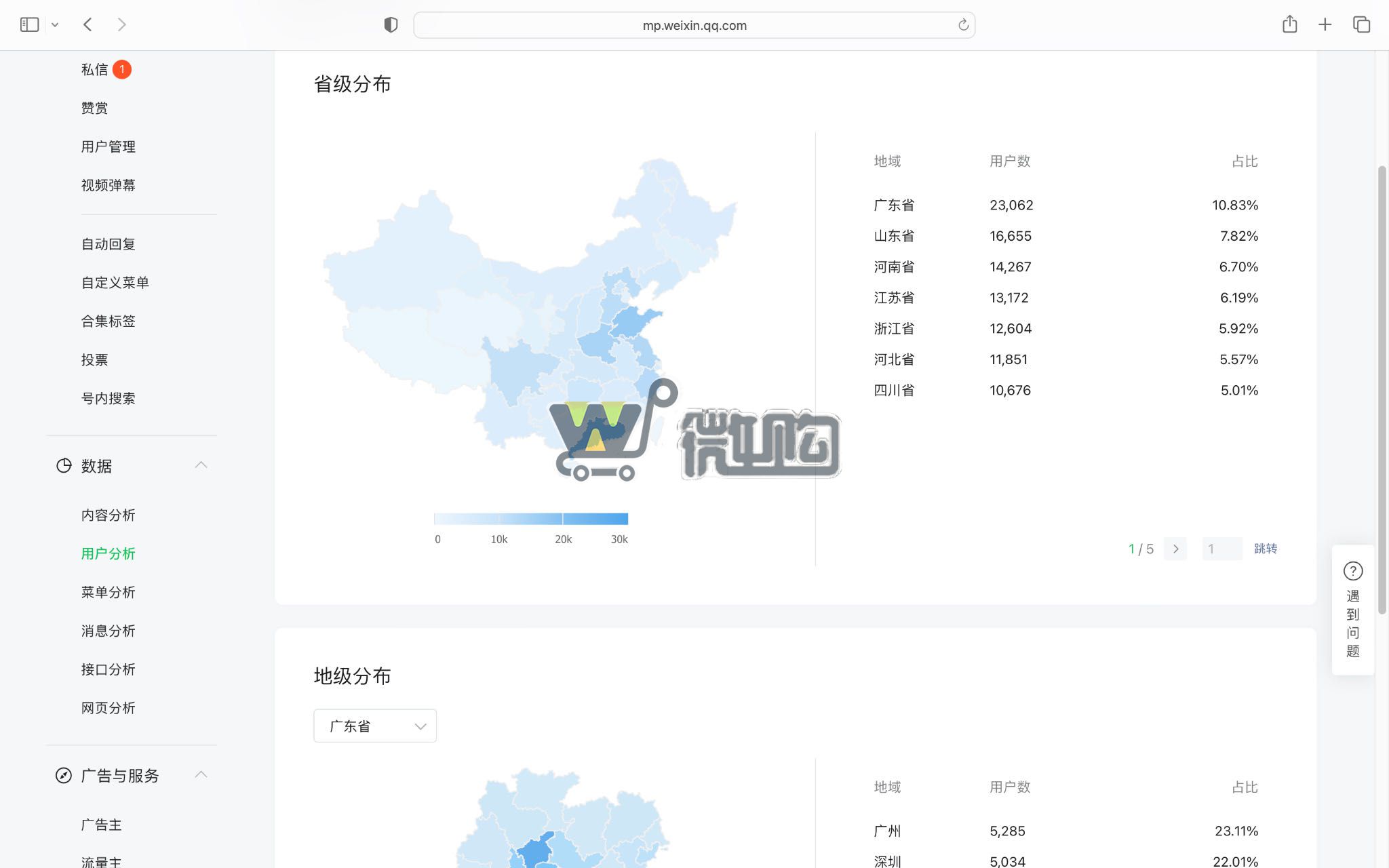Click the privacy shield icon near address bar
This screenshot has height=868, width=1389.
(x=390, y=24)
